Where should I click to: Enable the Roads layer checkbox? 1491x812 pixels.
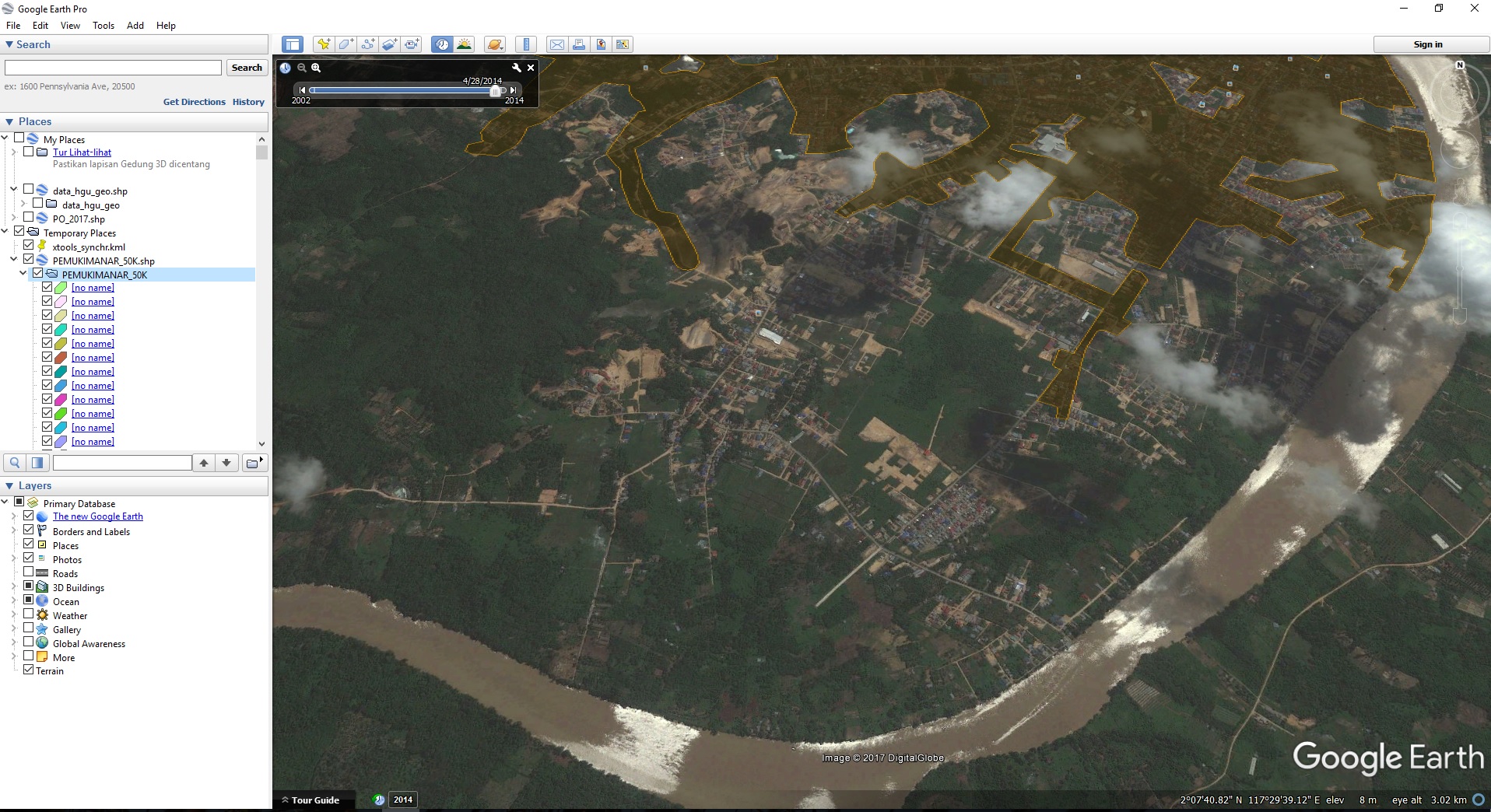coord(29,572)
